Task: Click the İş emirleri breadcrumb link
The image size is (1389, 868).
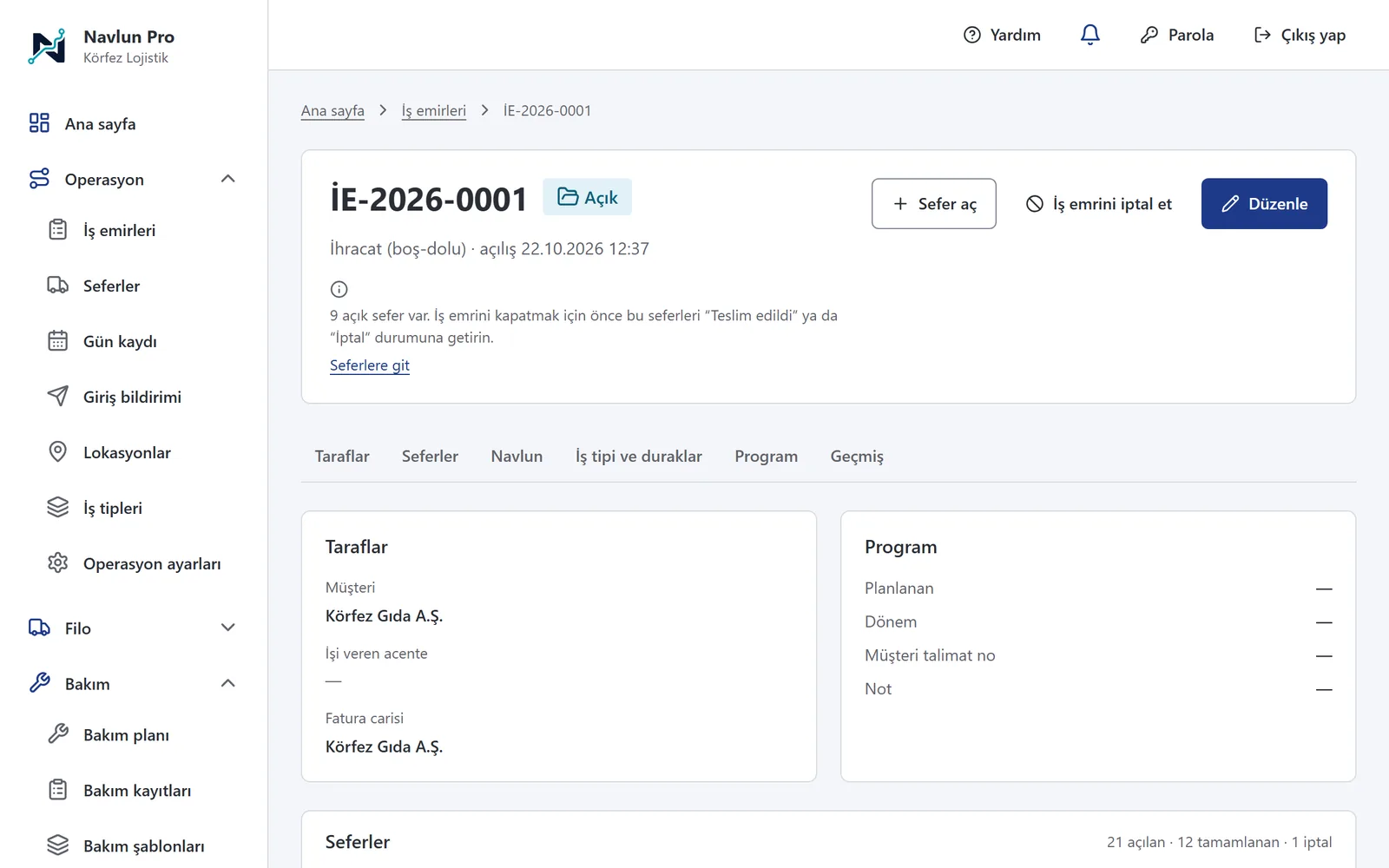Action: pyautogui.click(x=433, y=111)
